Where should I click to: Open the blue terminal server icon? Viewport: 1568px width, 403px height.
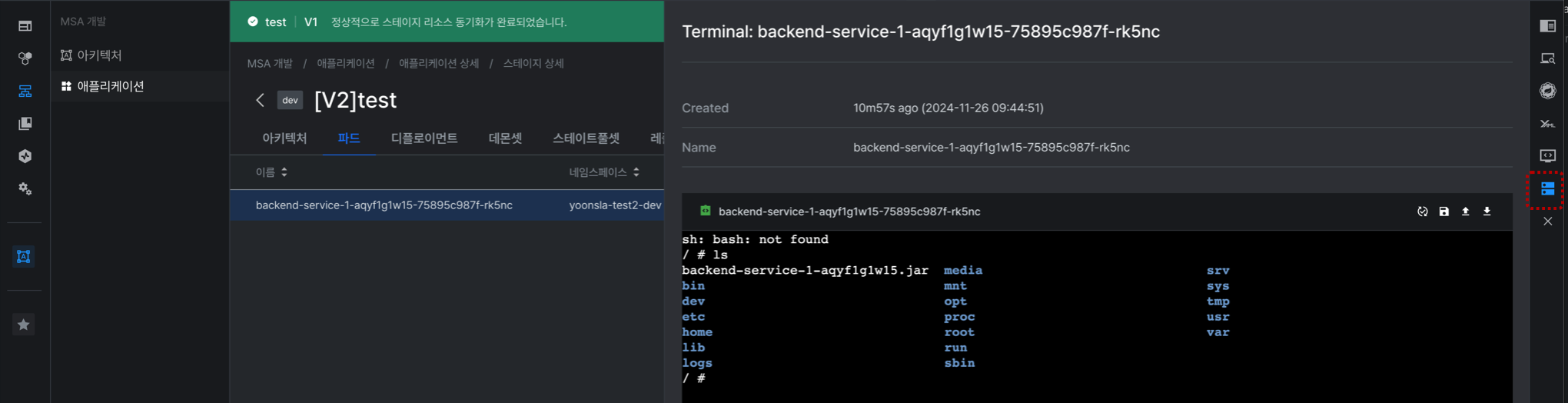pos(1548,188)
